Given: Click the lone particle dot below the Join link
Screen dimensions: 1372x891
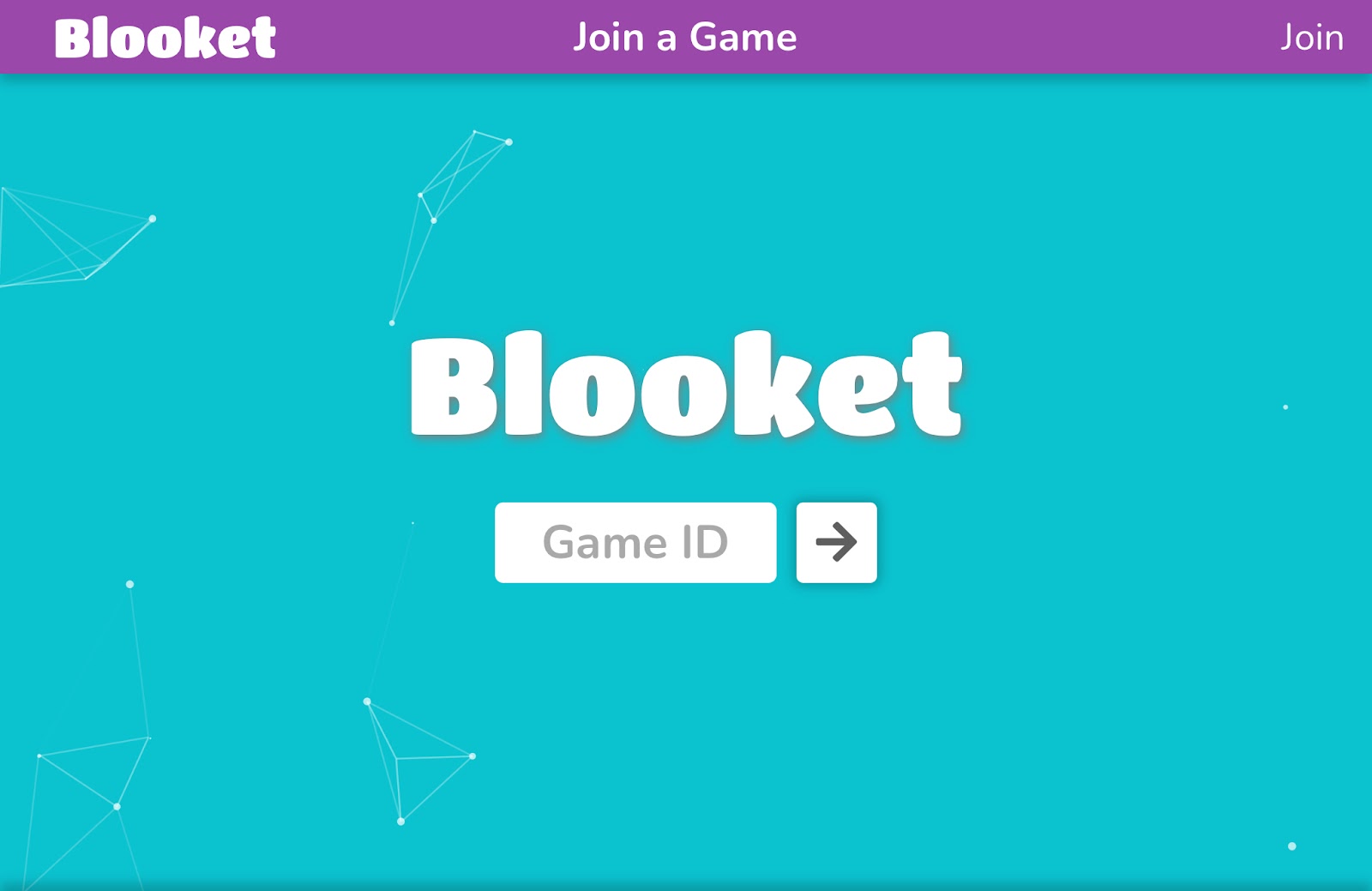Looking at the screenshot, I should (x=1285, y=407).
